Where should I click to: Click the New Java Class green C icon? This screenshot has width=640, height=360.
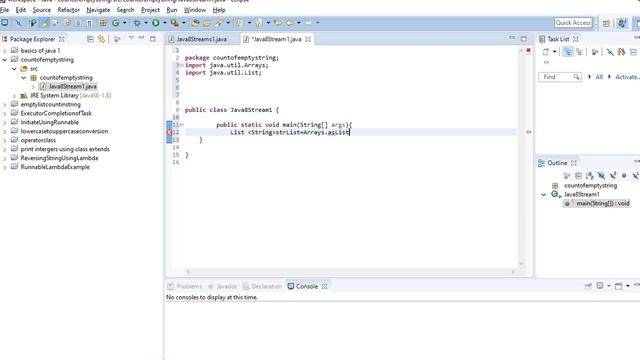pos(116,23)
